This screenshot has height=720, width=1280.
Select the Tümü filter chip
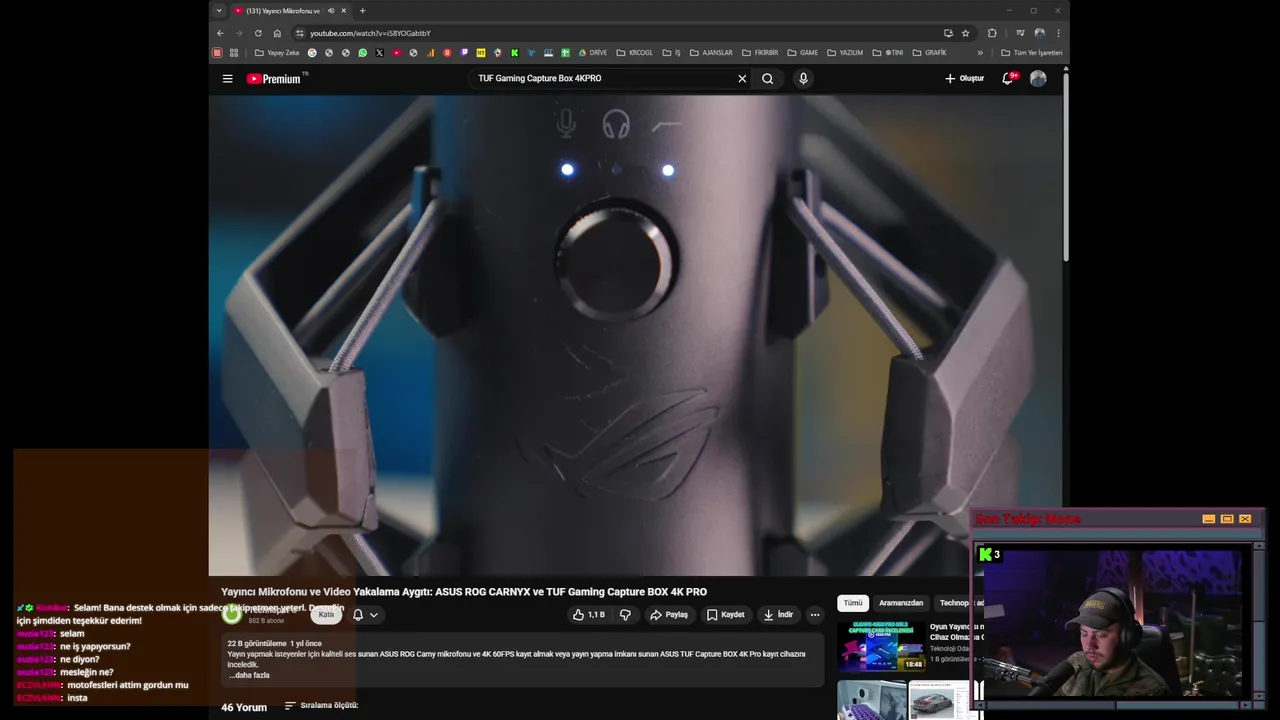coord(853,603)
